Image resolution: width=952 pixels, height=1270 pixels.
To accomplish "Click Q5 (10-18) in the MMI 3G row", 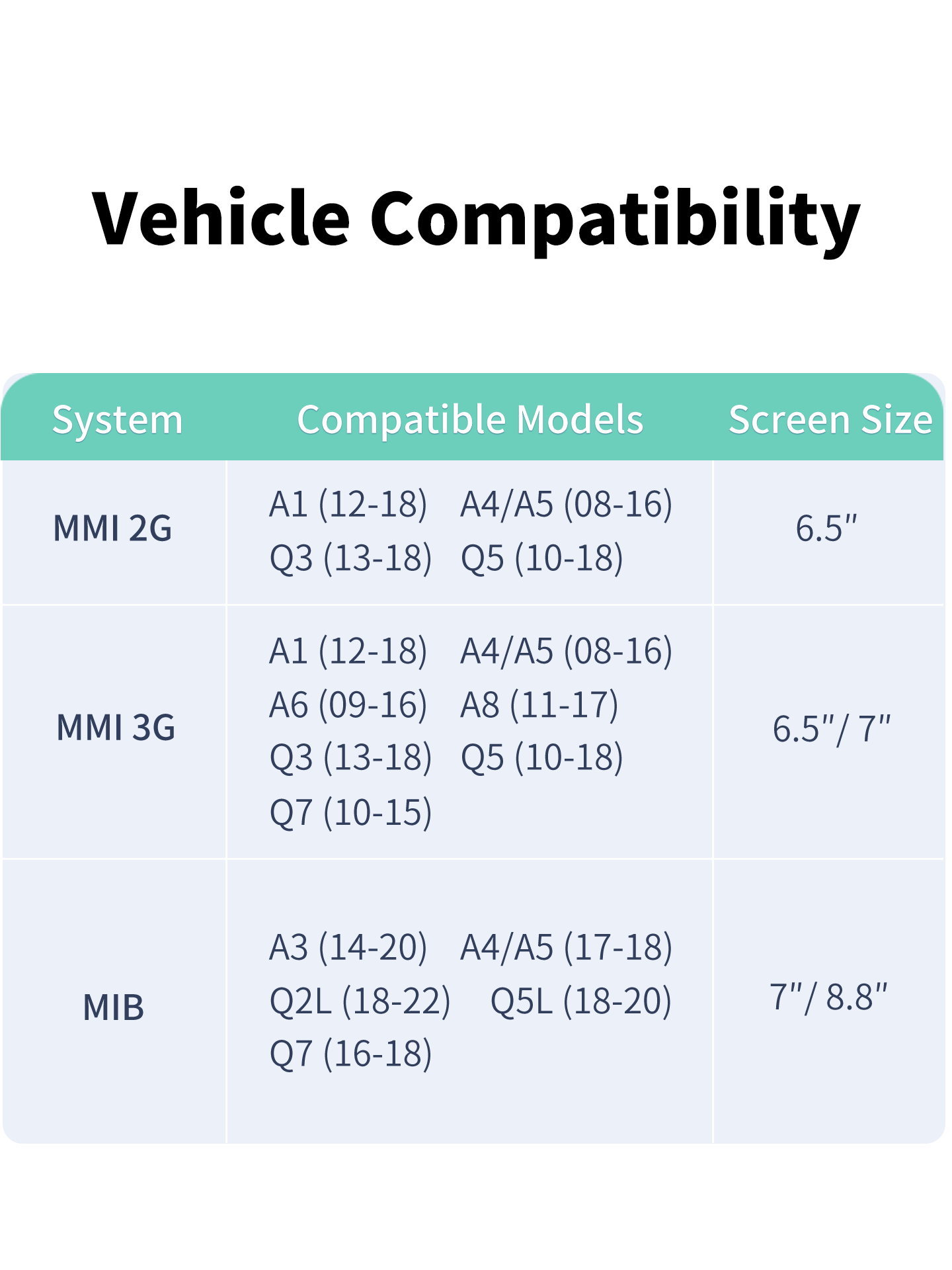I will coord(542,758).
